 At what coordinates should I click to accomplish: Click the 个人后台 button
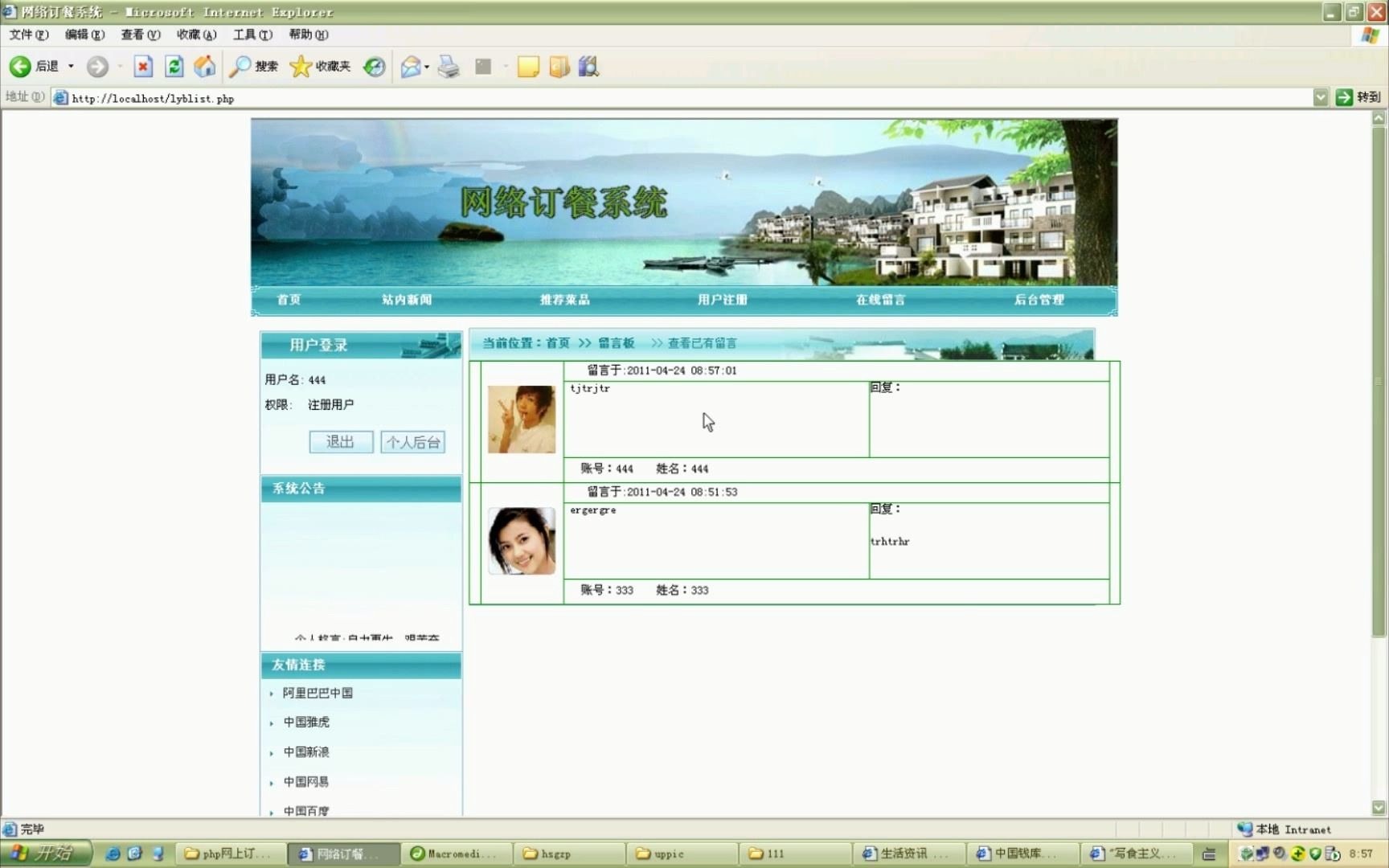(x=413, y=442)
